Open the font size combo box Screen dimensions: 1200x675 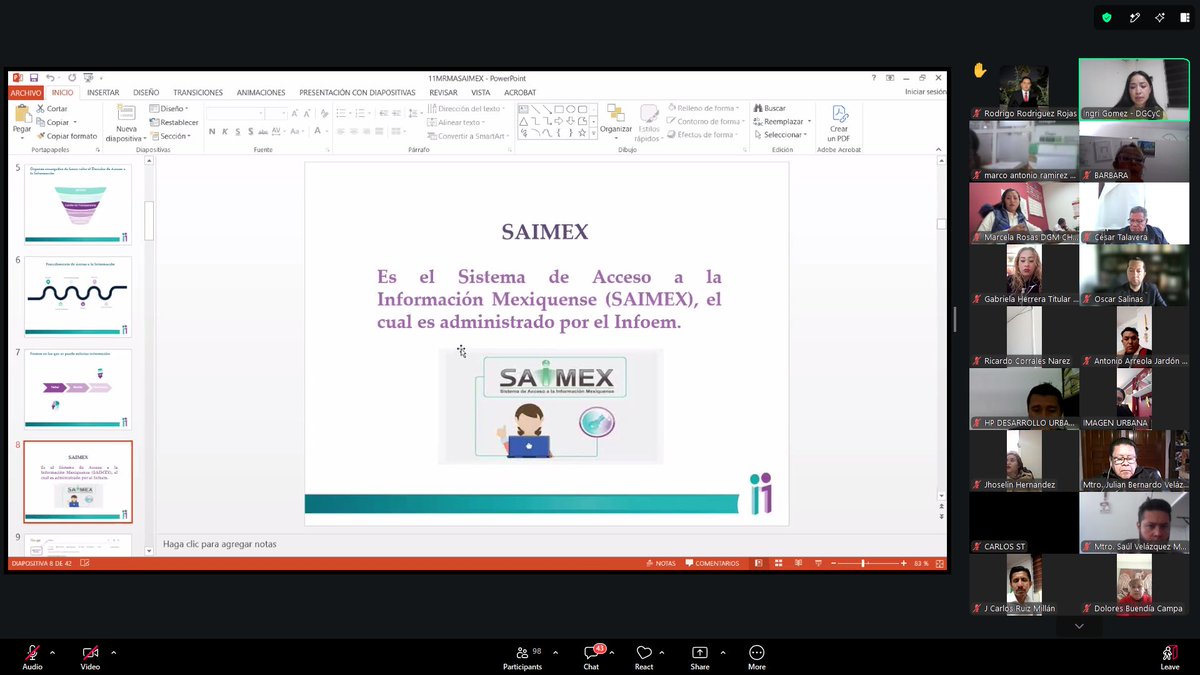pyautogui.click(x=277, y=113)
